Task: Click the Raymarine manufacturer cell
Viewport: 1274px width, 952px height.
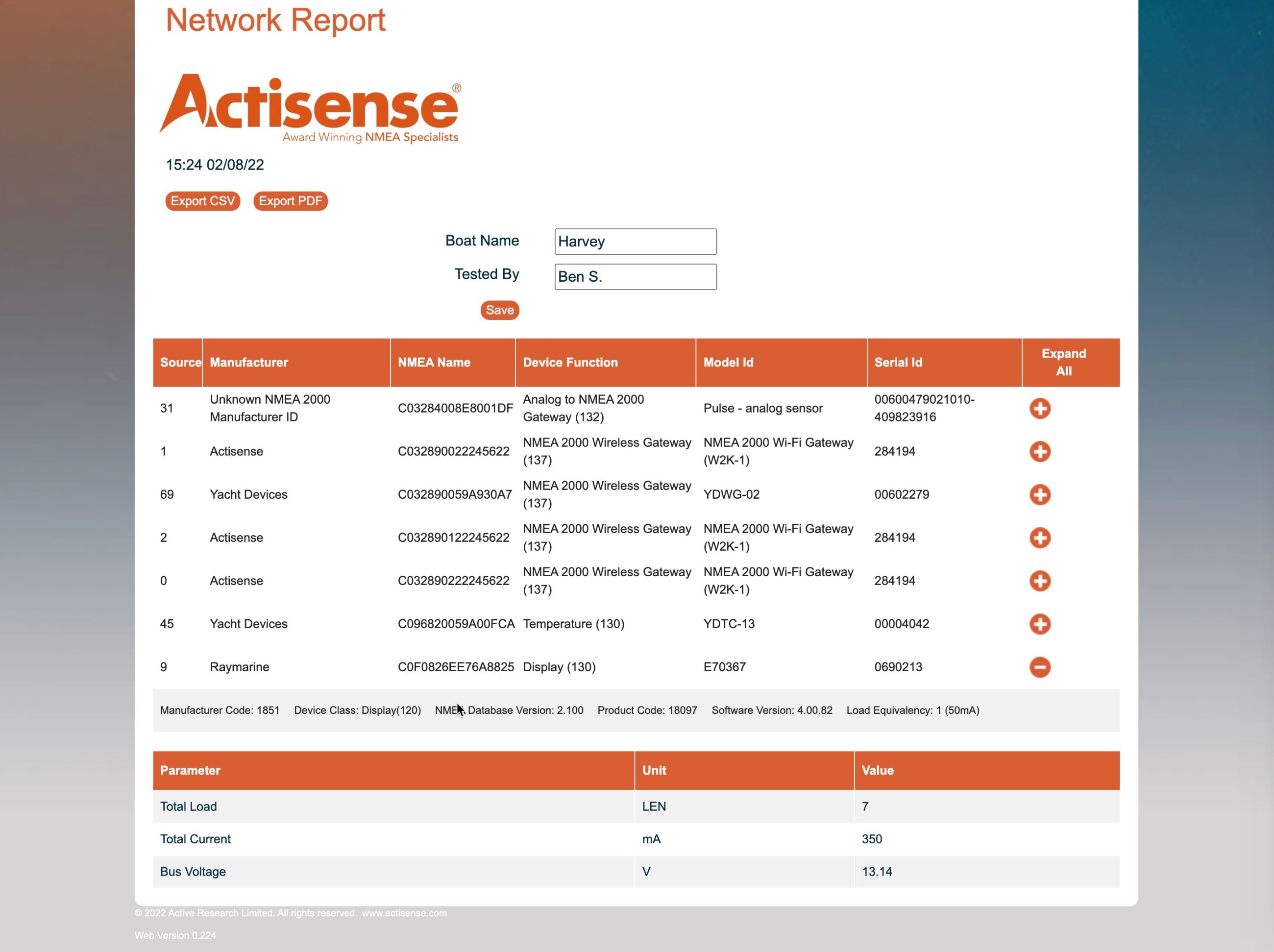Action: click(x=239, y=667)
